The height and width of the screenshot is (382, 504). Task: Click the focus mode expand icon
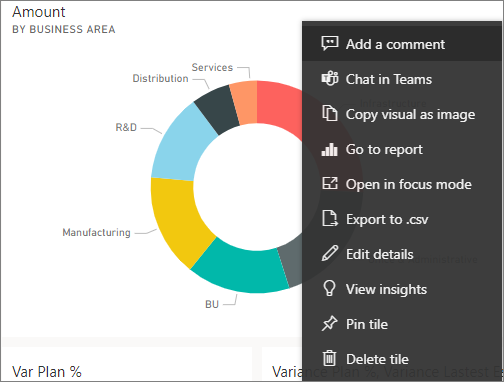[x=330, y=184]
